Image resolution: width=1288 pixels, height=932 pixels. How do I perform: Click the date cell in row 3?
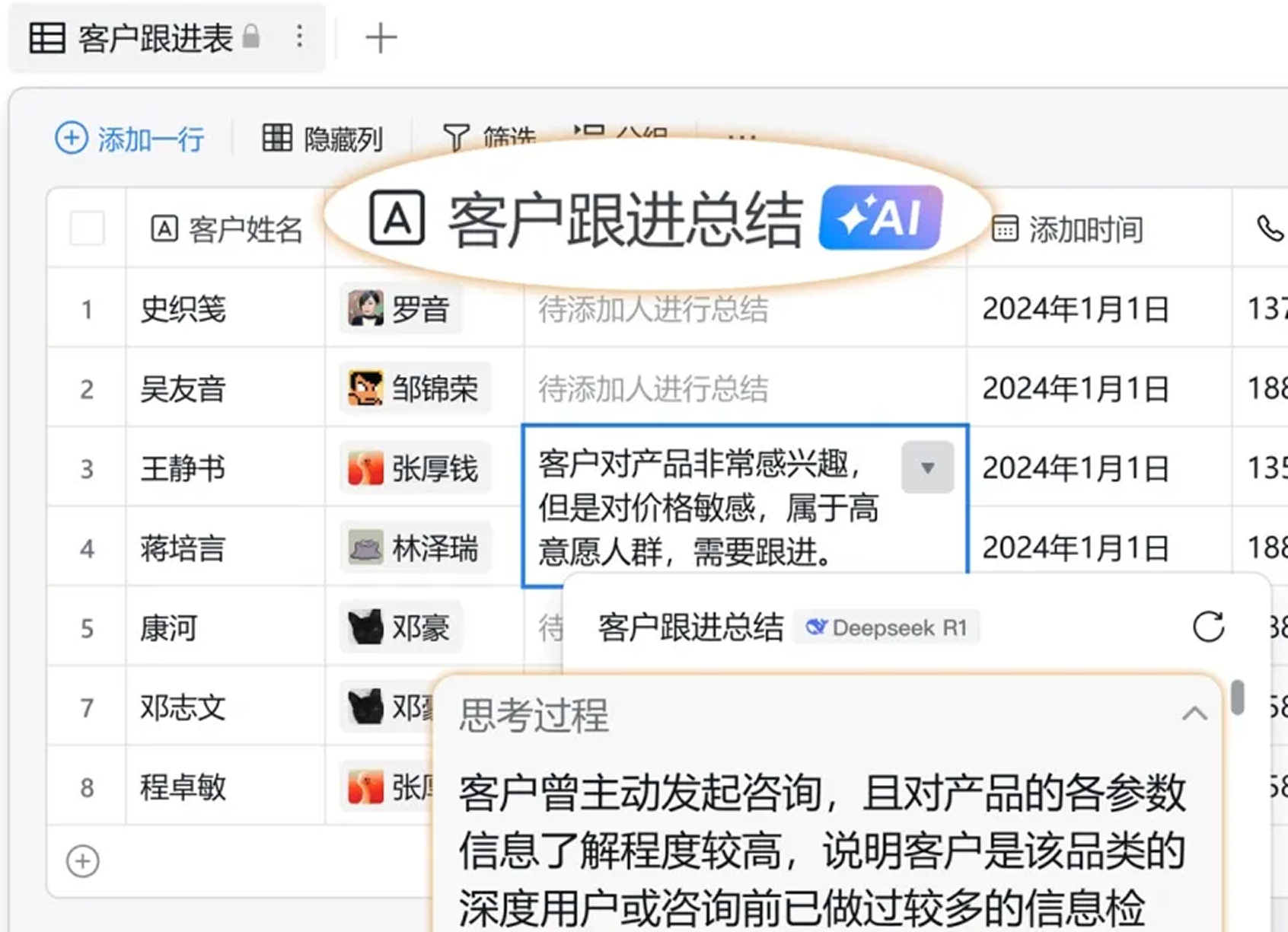pyautogui.click(x=1099, y=468)
